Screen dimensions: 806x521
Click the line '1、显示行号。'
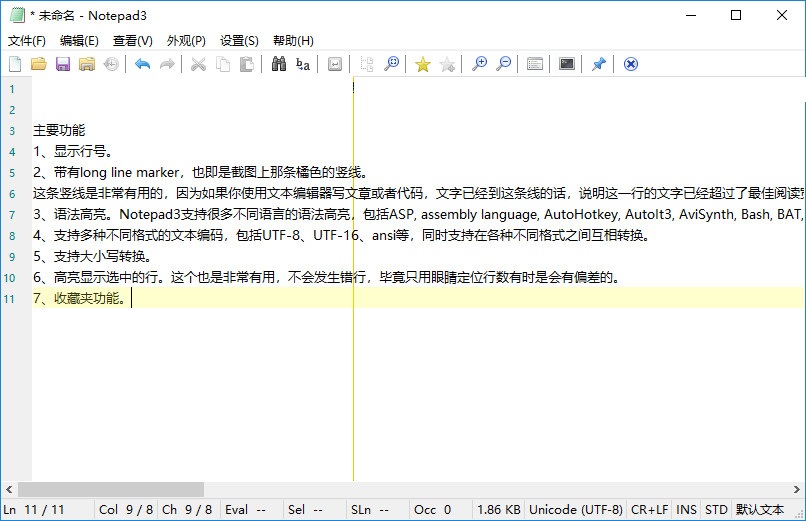tap(73, 152)
